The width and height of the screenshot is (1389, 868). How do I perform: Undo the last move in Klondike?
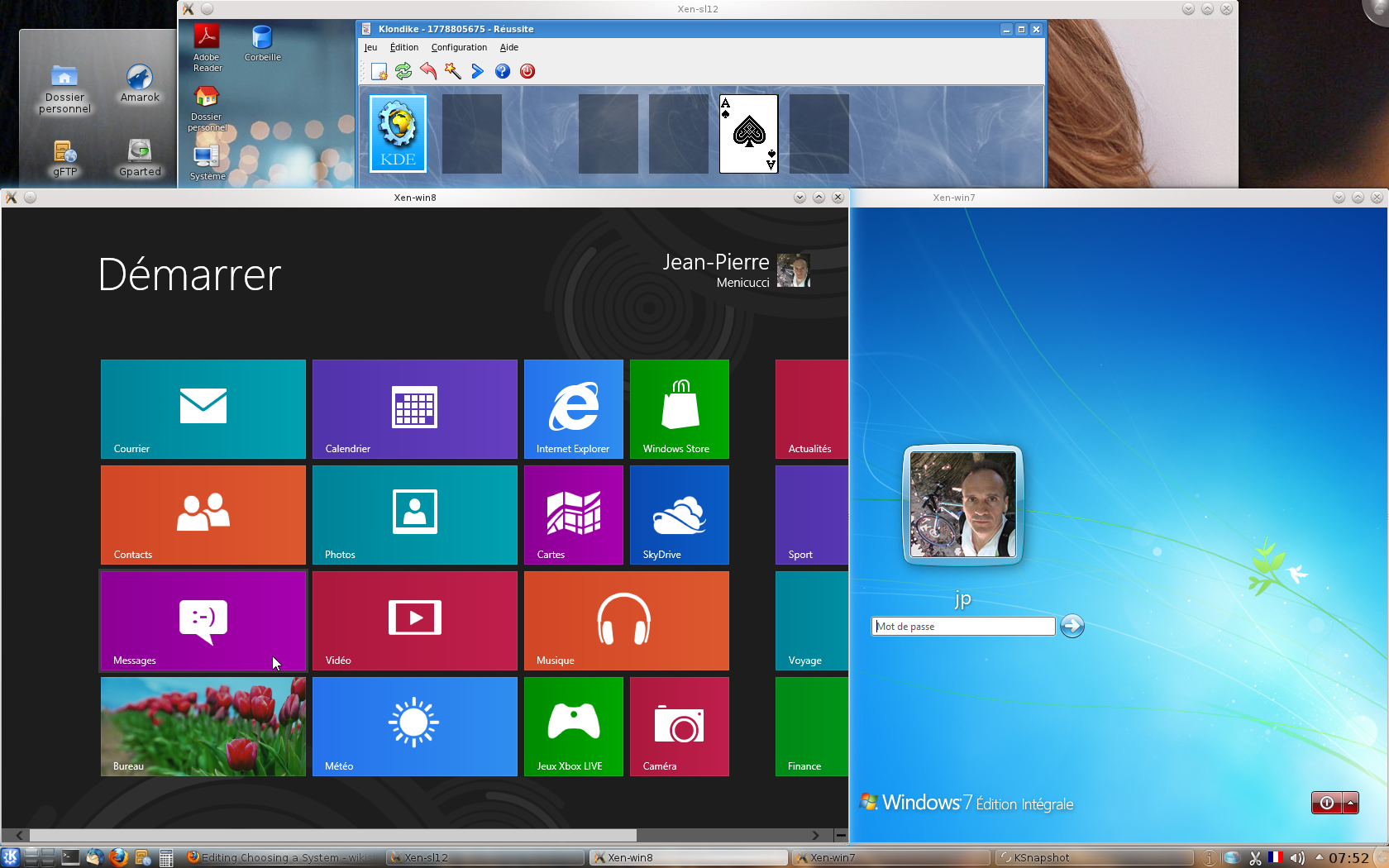pos(427,72)
